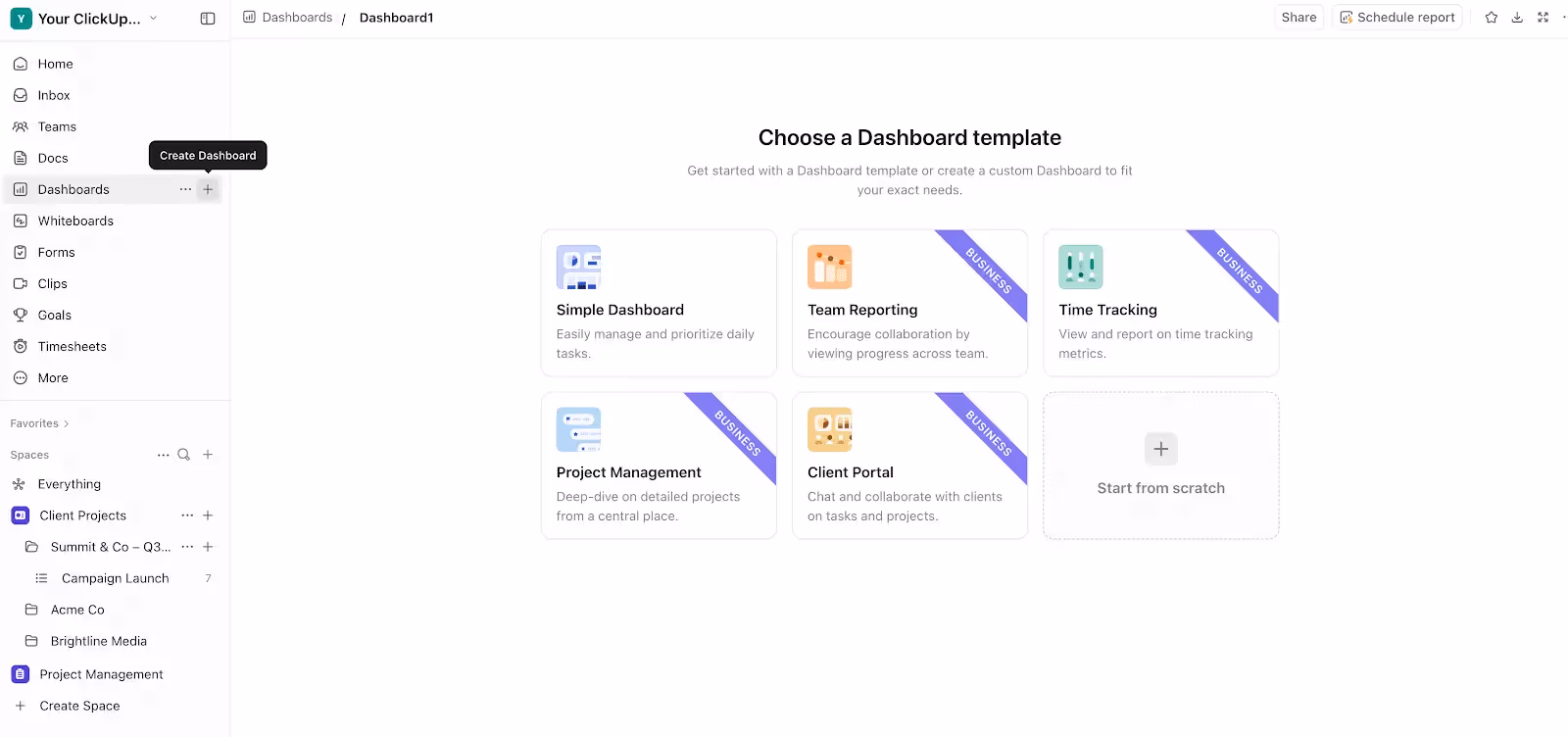This screenshot has height=737, width=1568.
Task: Open Client Projects ellipsis options
Action: pyautogui.click(x=187, y=516)
